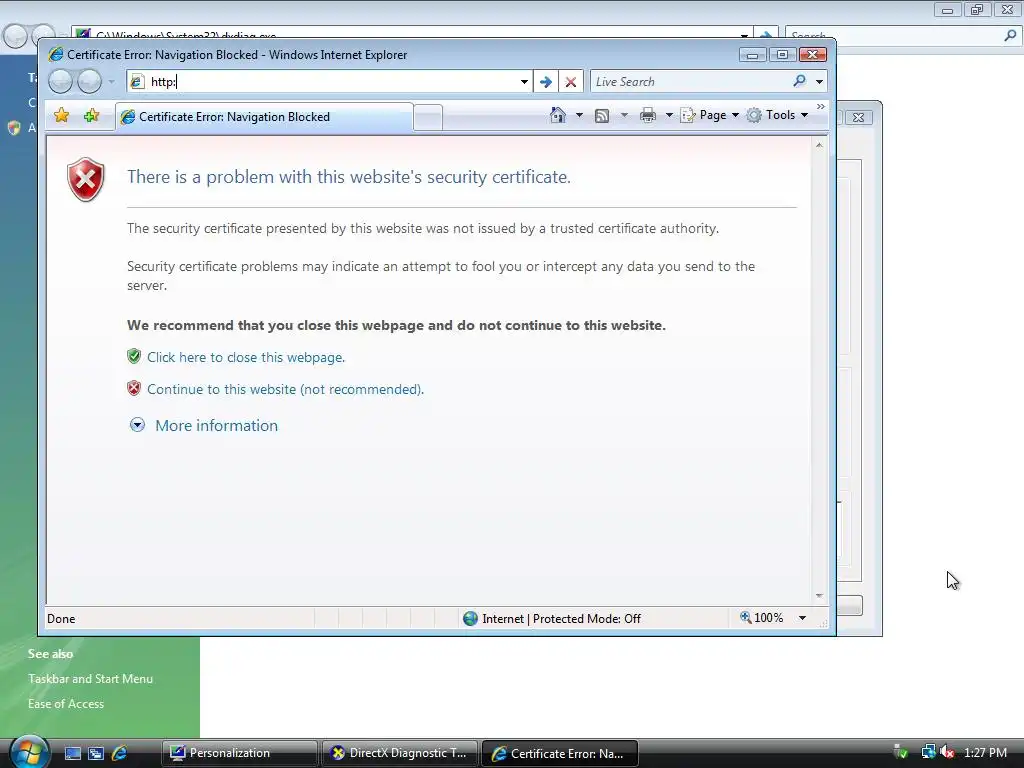1024x768 pixels.
Task: Maximize the Internet Explorer window
Action: coord(782,55)
